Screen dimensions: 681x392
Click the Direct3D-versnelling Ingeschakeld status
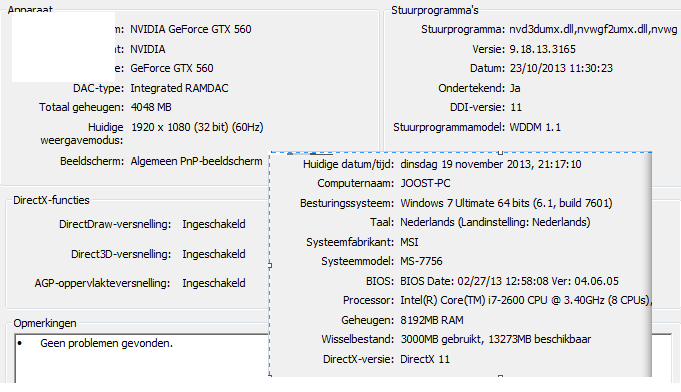click(x=214, y=254)
